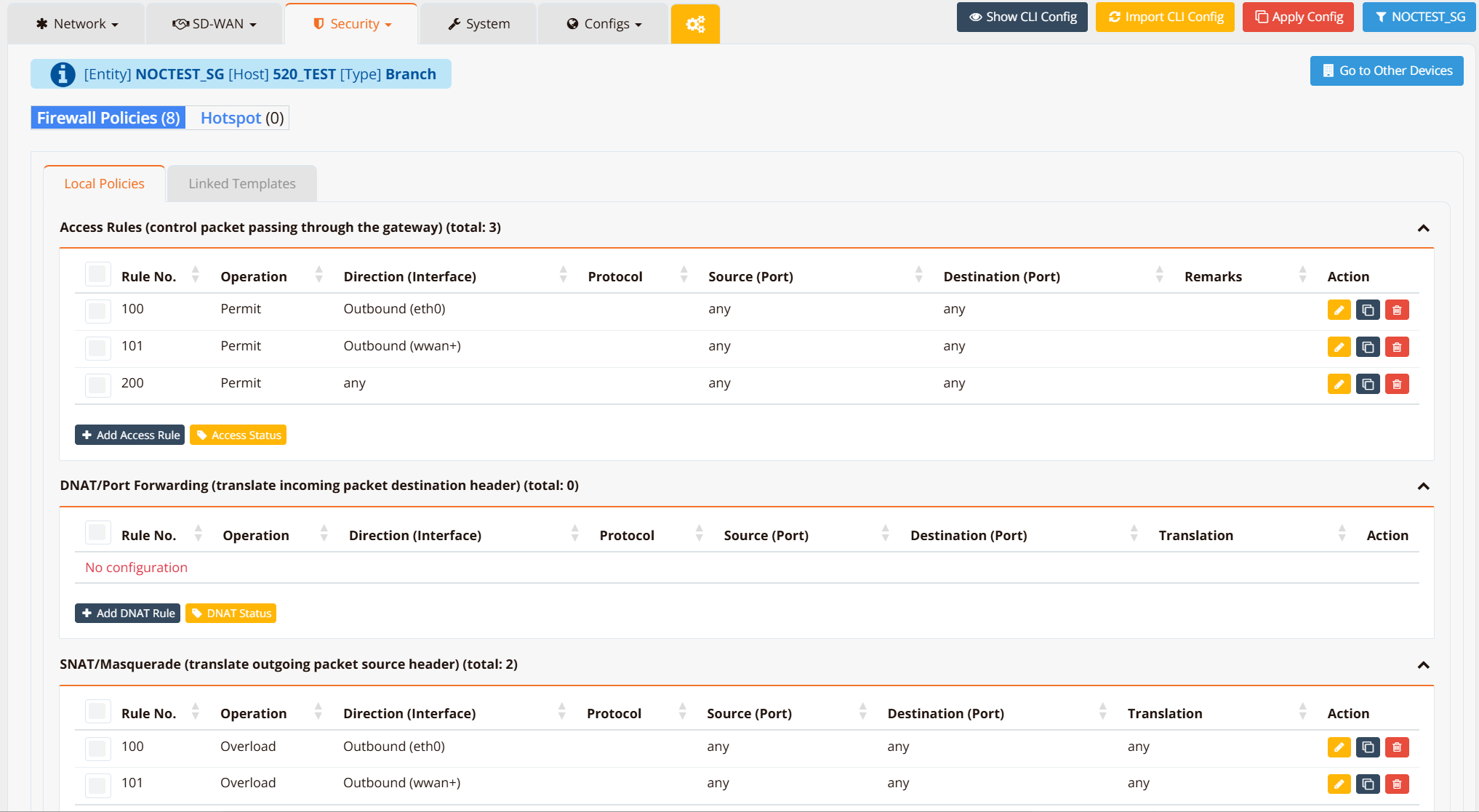This screenshot has width=1479, height=812.
Task: Open the Network dropdown menu
Action: tap(77, 24)
